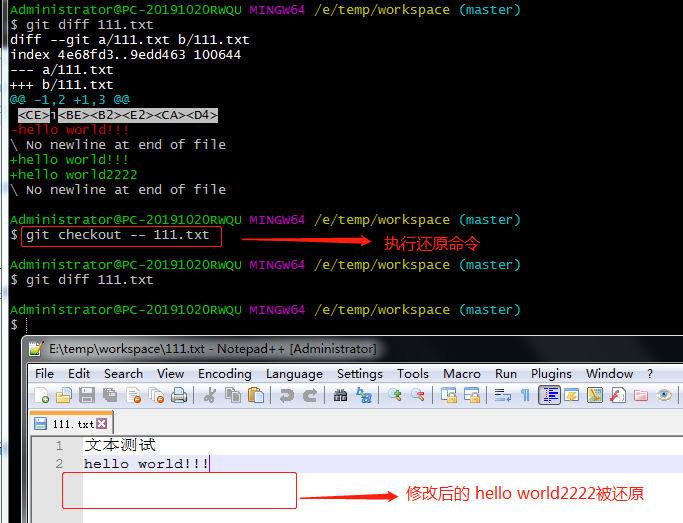
Task: Click the New file icon in Notepad++
Action: click(x=41, y=395)
